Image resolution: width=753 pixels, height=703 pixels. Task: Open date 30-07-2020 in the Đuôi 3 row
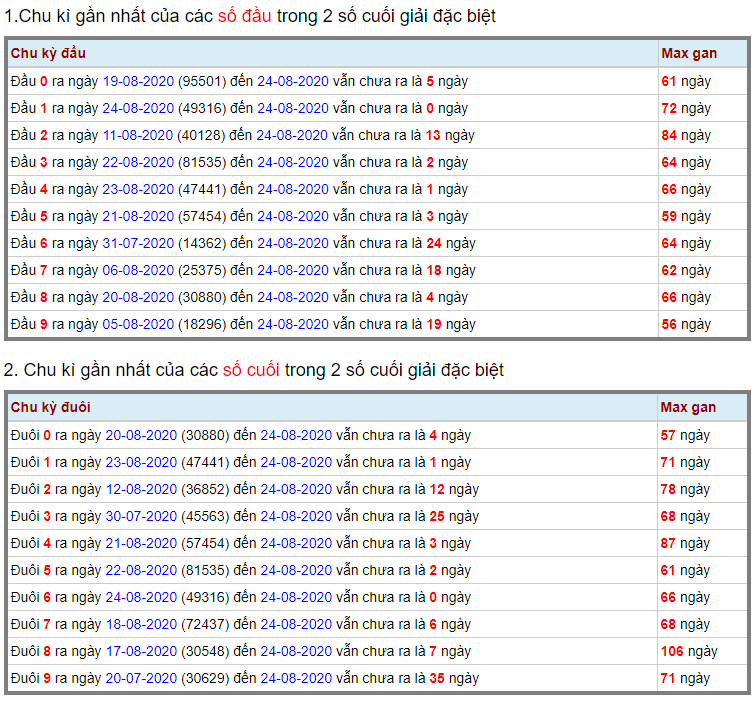[141, 516]
